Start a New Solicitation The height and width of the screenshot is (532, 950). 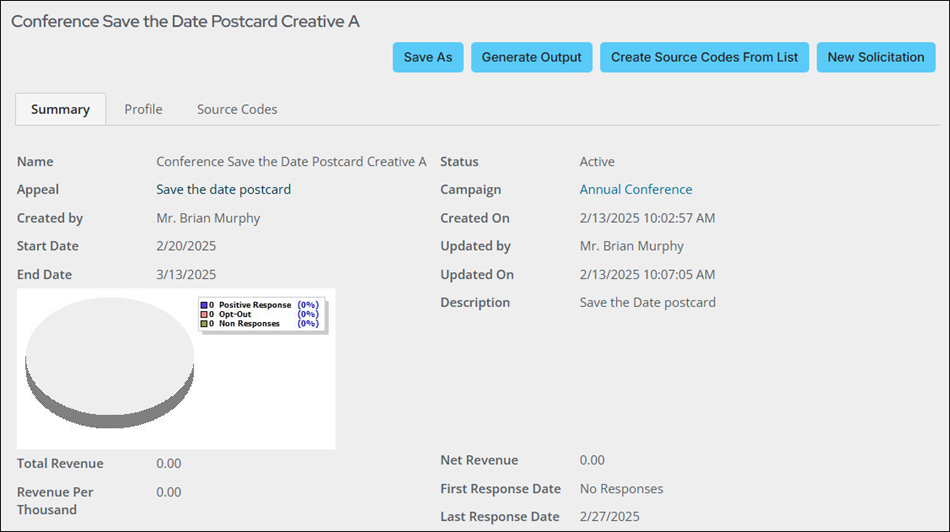(875, 57)
